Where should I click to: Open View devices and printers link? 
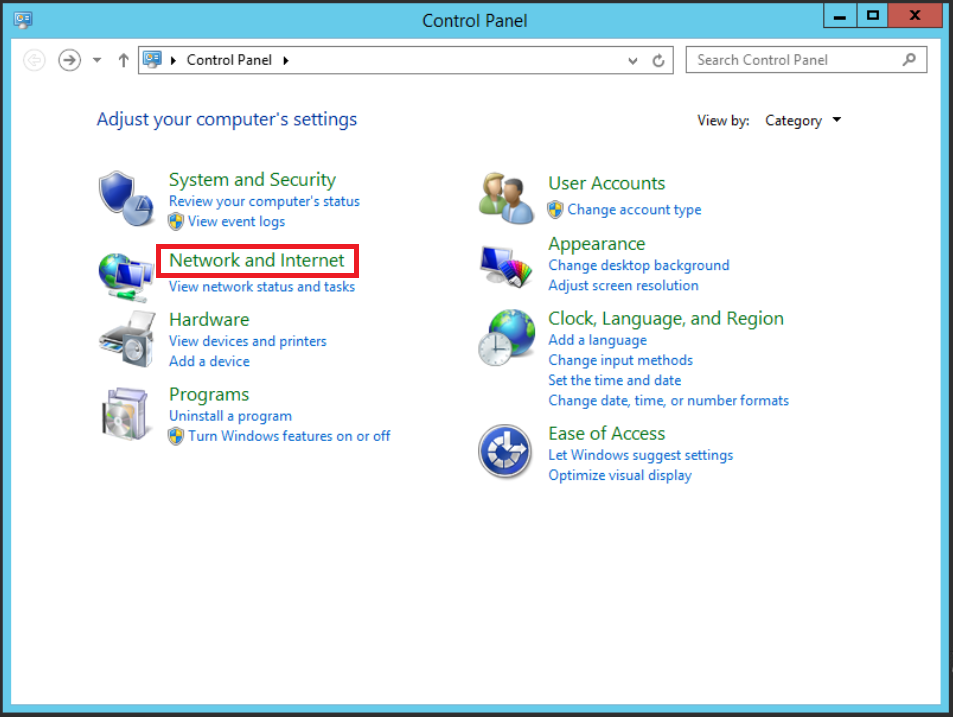pyautogui.click(x=247, y=341)
